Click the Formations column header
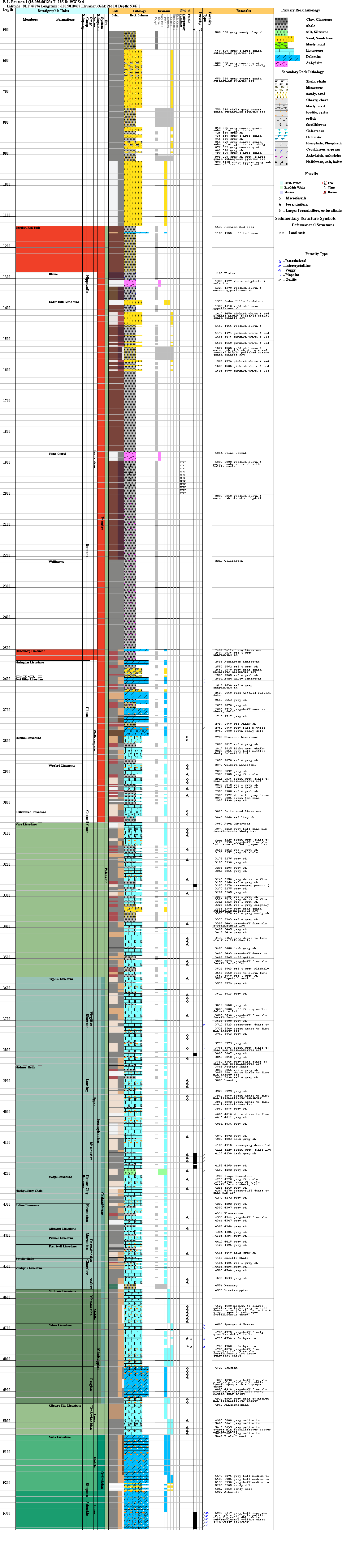This screenshot has width=351, height=1568. [x=65, y=19]
